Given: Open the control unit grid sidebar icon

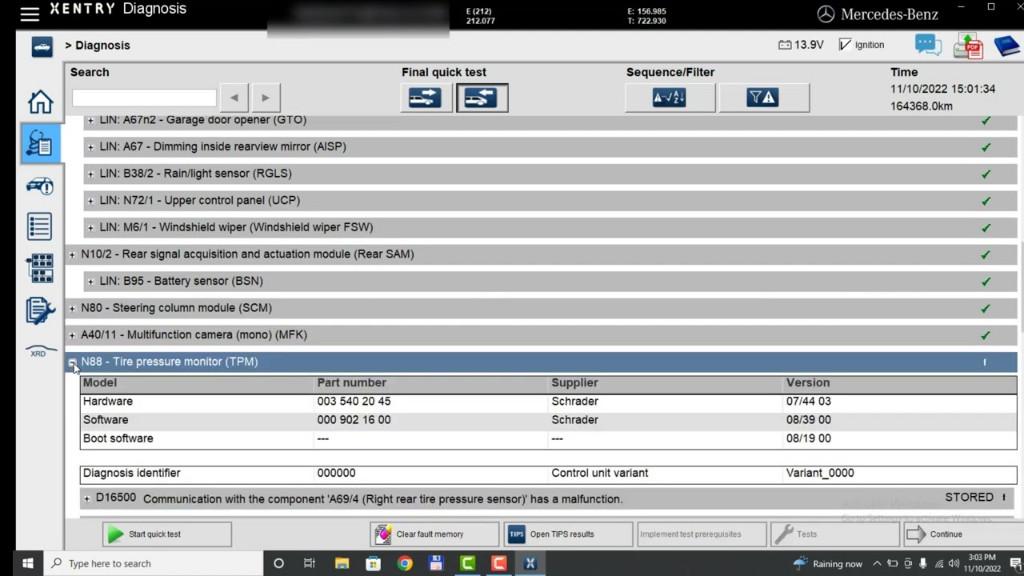Looking at the screenshot, I should pos(40,268).
